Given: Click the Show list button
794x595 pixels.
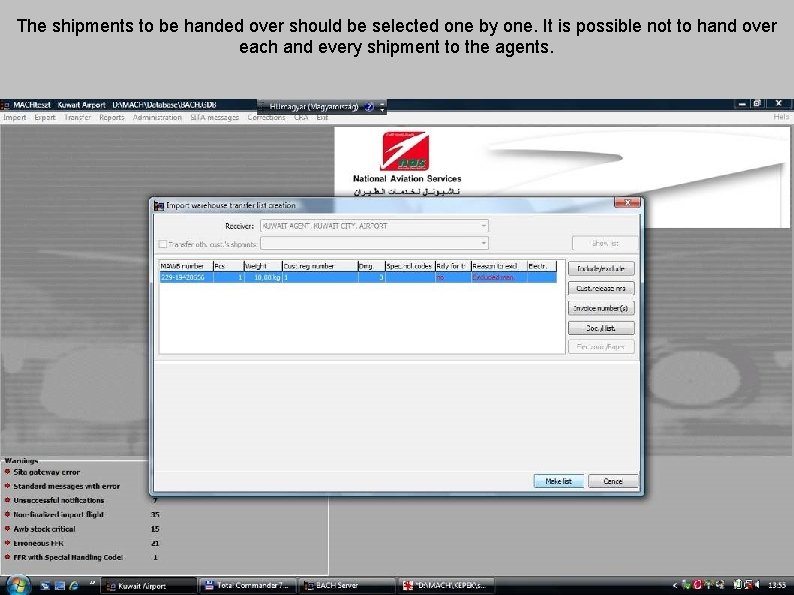Looking at the screenshot, I should click(605, 244).
